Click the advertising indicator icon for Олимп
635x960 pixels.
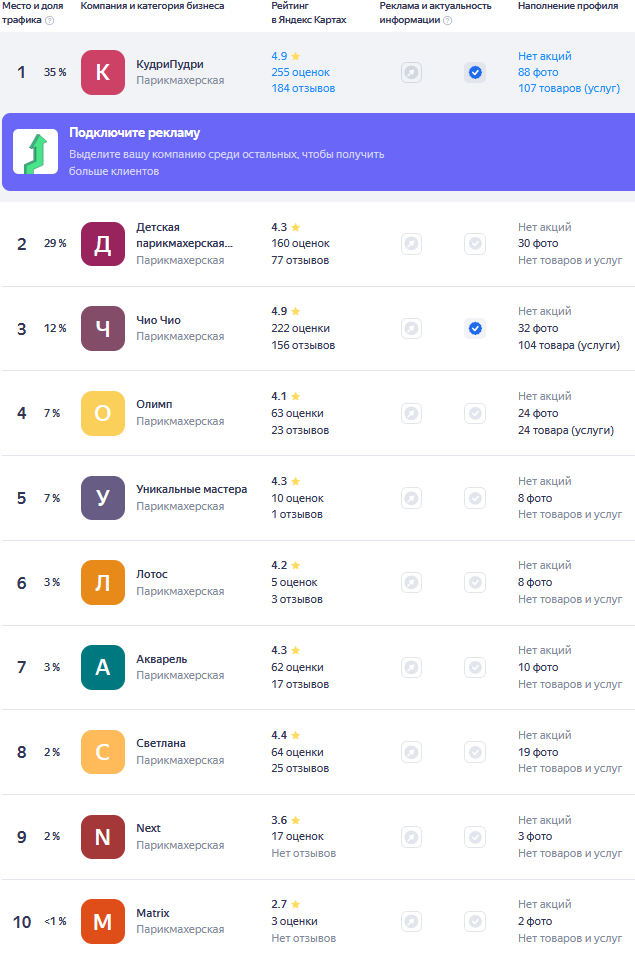(x=411, y=413)
